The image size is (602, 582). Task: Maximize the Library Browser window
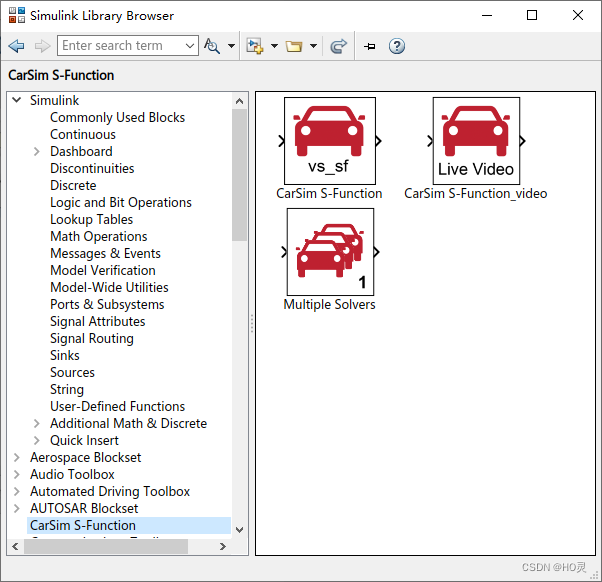point(532,15)
